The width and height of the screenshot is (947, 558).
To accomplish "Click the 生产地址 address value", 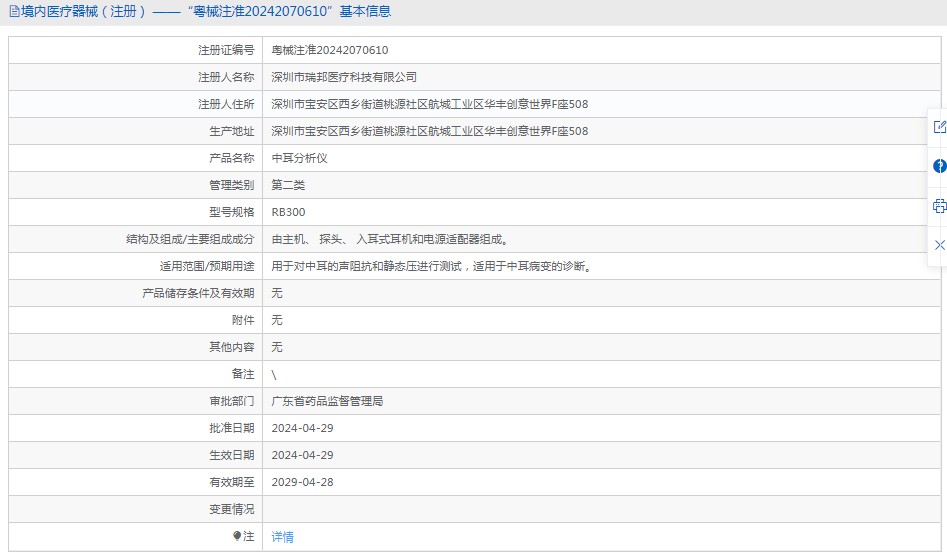I will pos(429,131).
